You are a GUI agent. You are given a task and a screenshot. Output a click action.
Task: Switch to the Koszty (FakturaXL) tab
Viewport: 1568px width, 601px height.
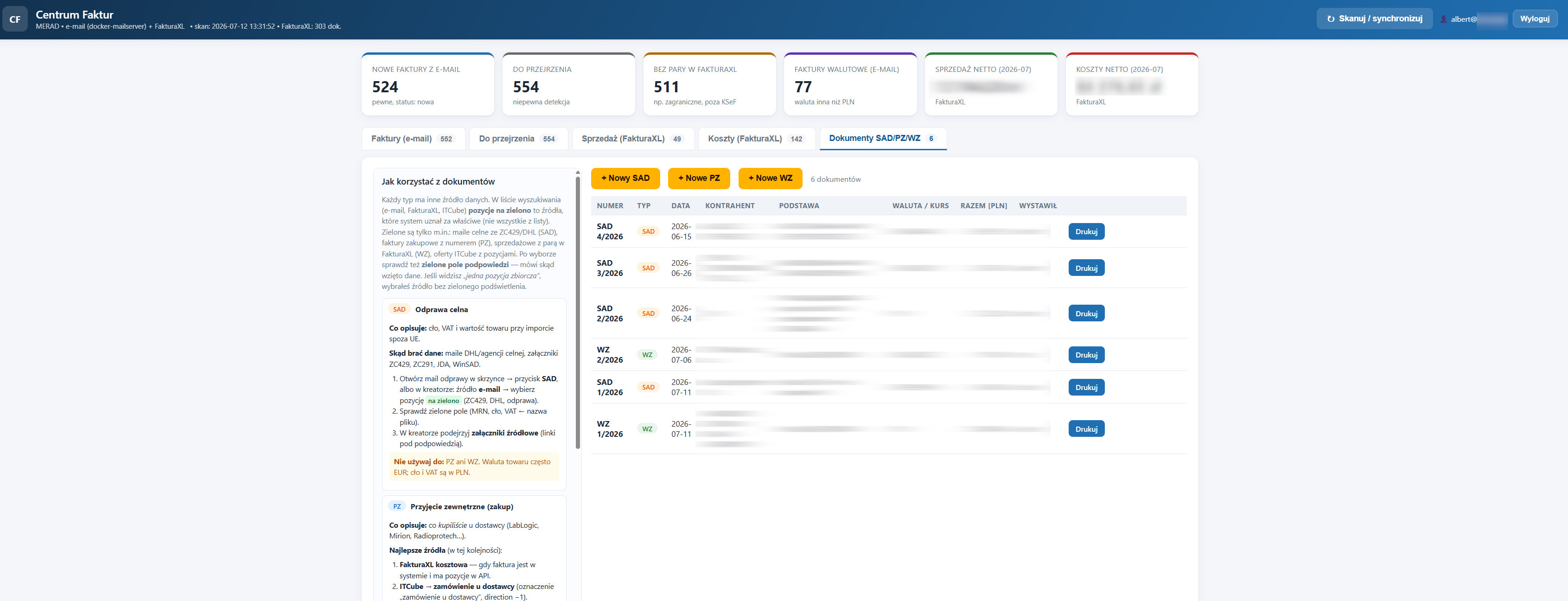point(757,139)
